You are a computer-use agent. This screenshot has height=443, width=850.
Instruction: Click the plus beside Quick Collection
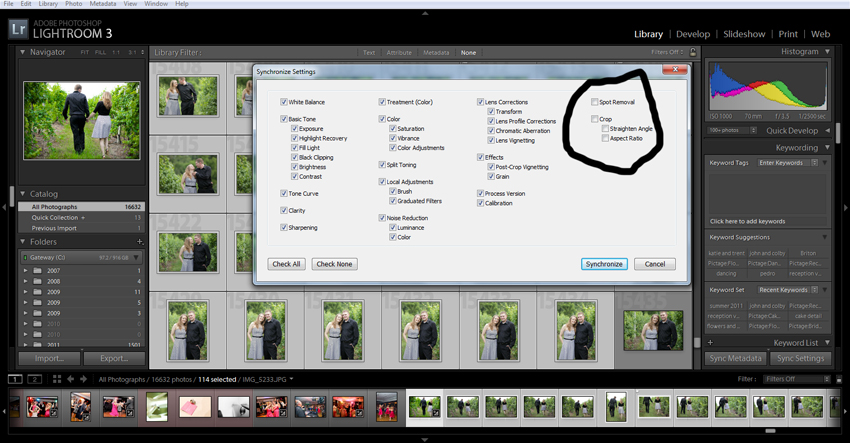point(83,217)
